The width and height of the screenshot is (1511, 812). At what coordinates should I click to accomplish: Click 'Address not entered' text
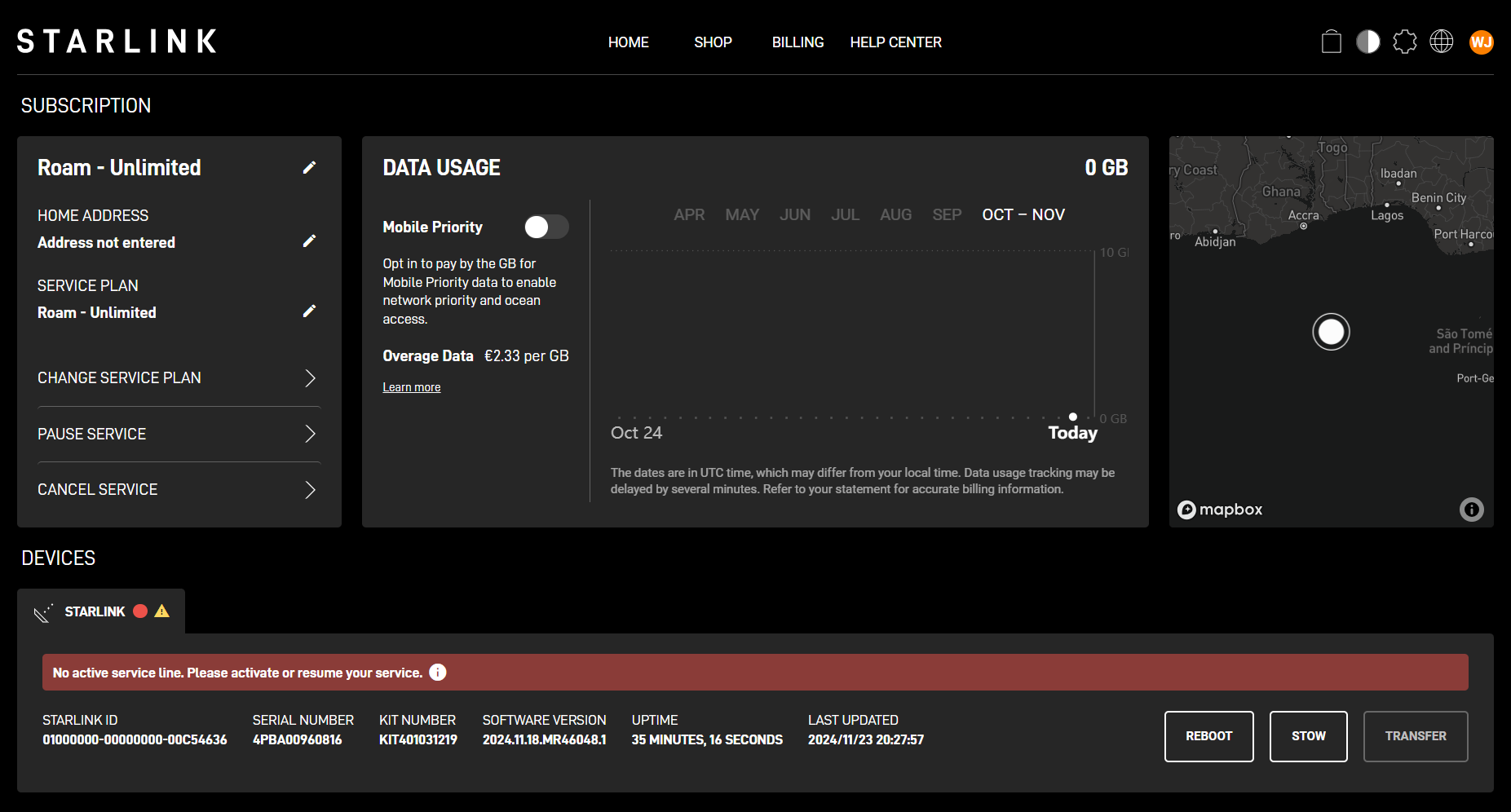pyautogui.click(x=106, y=242)
